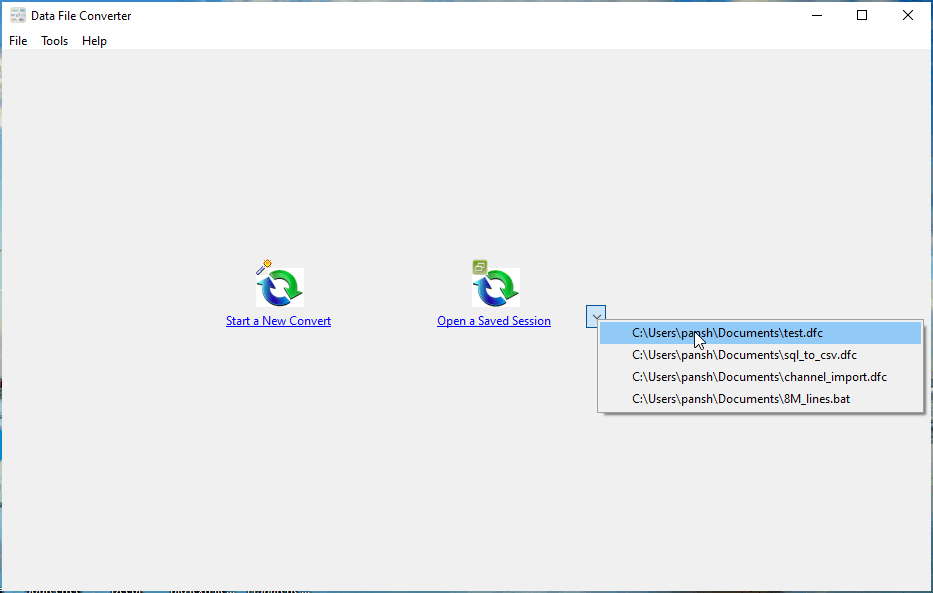Open the Help menu

tap(94, 41)
